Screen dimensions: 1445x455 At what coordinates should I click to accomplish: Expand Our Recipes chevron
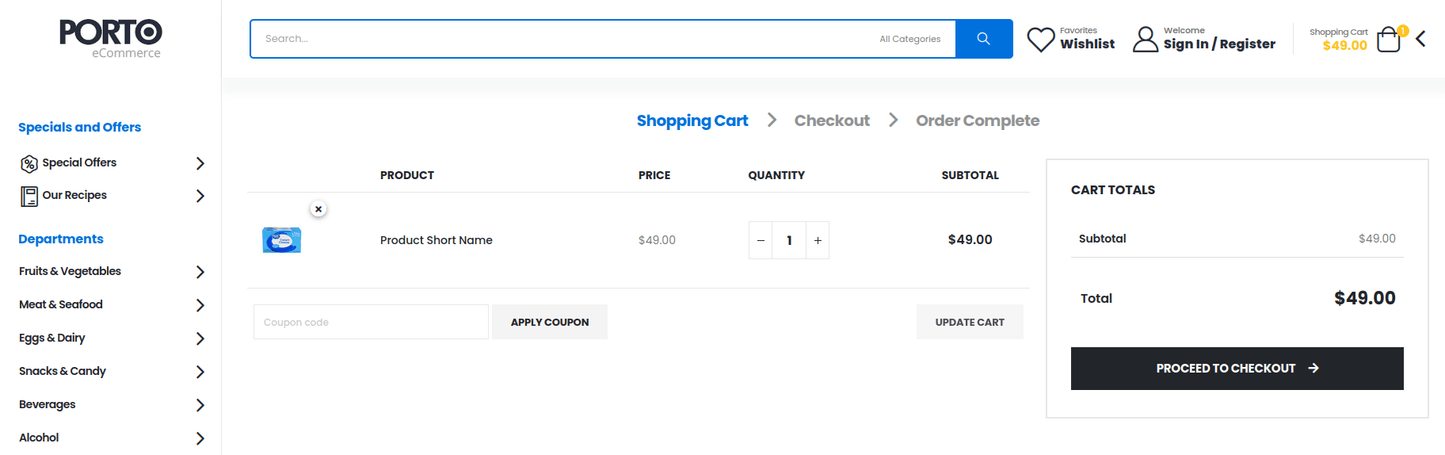coord(200,196)
